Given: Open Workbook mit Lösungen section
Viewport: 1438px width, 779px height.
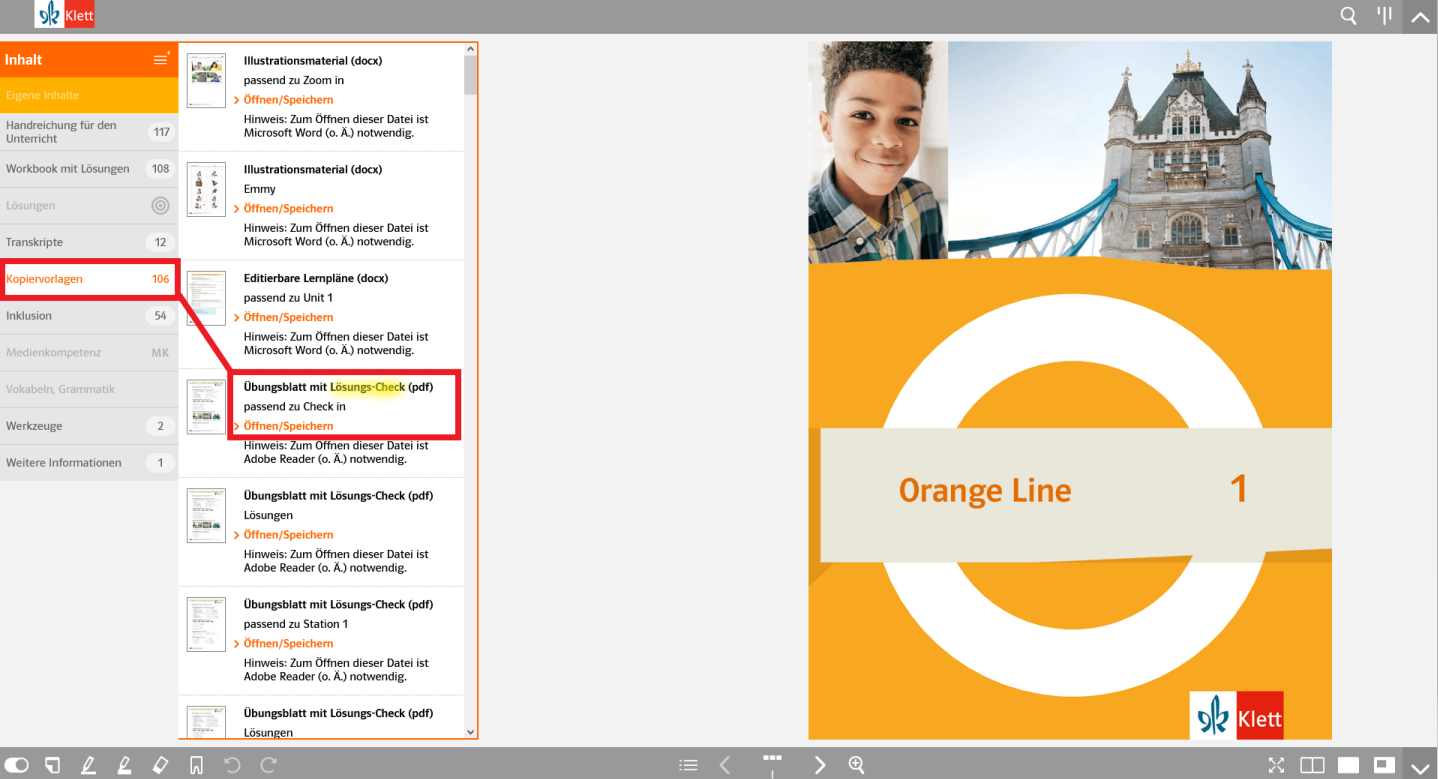Looking at the screenshot, I should point(89,169).
